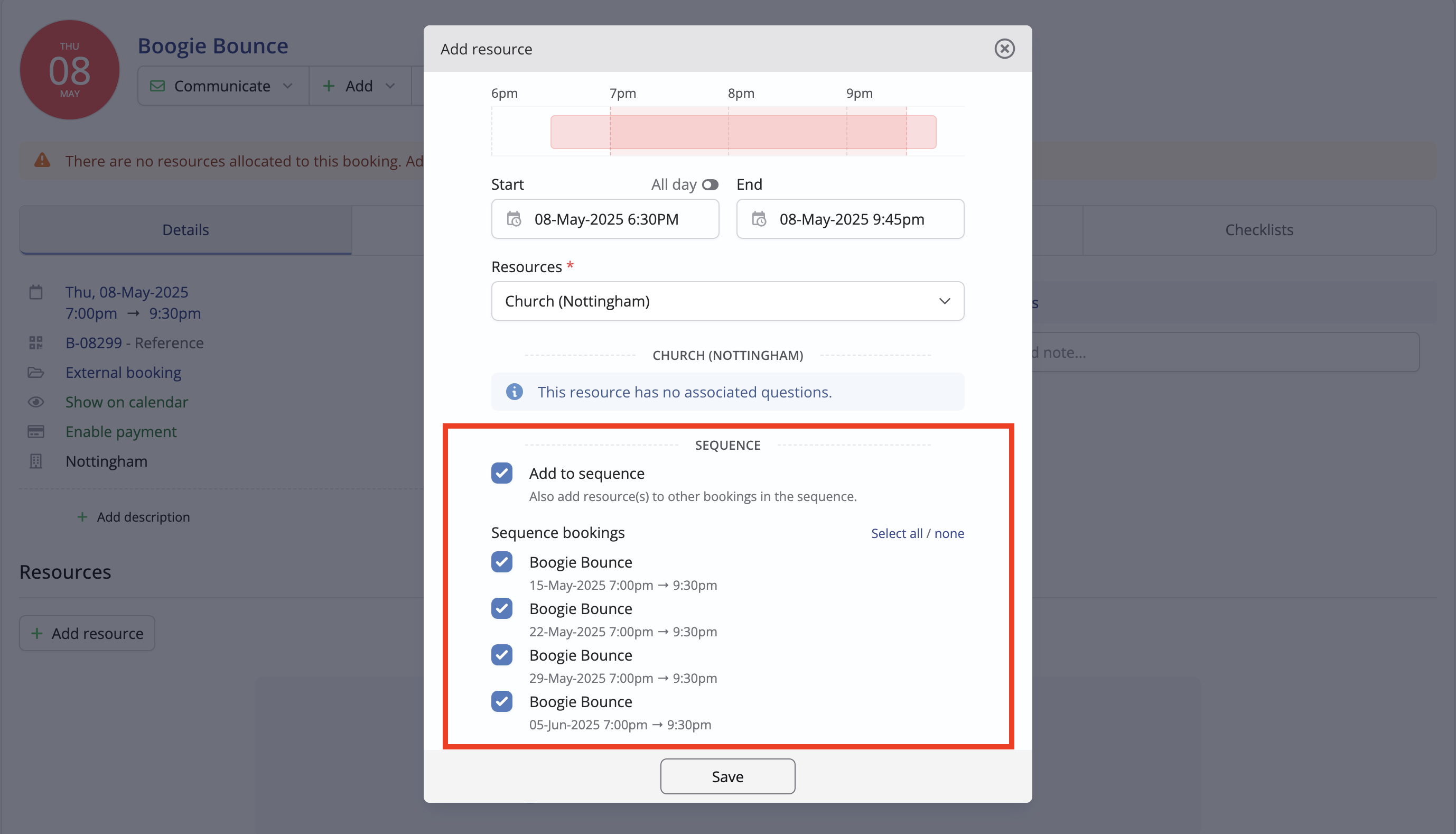Click External booking text
Screen dimensions: 1456x834
point(123,372)
